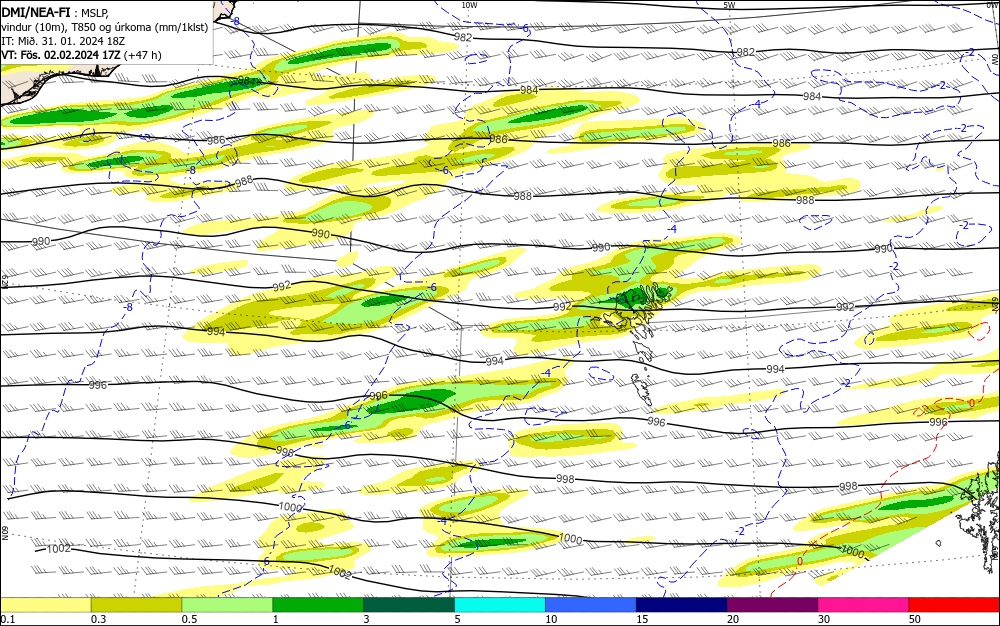This screenshot has width=1000, height=626.
Task: Click the 5W longitude label
Action: coord(730,5)
